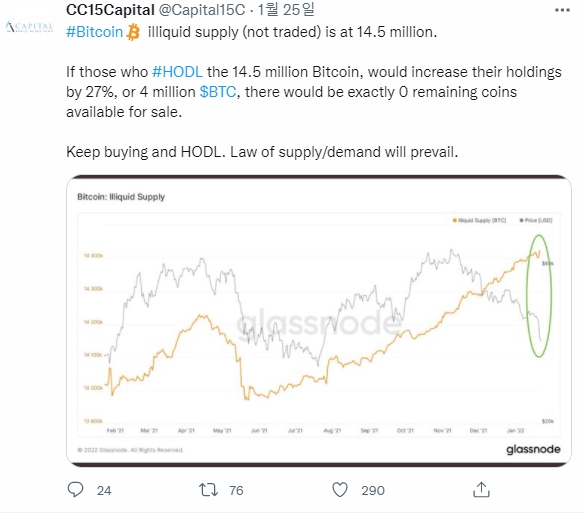Open the #HODL hashtag link
The image size is (584, 517).
click(177, 72)
